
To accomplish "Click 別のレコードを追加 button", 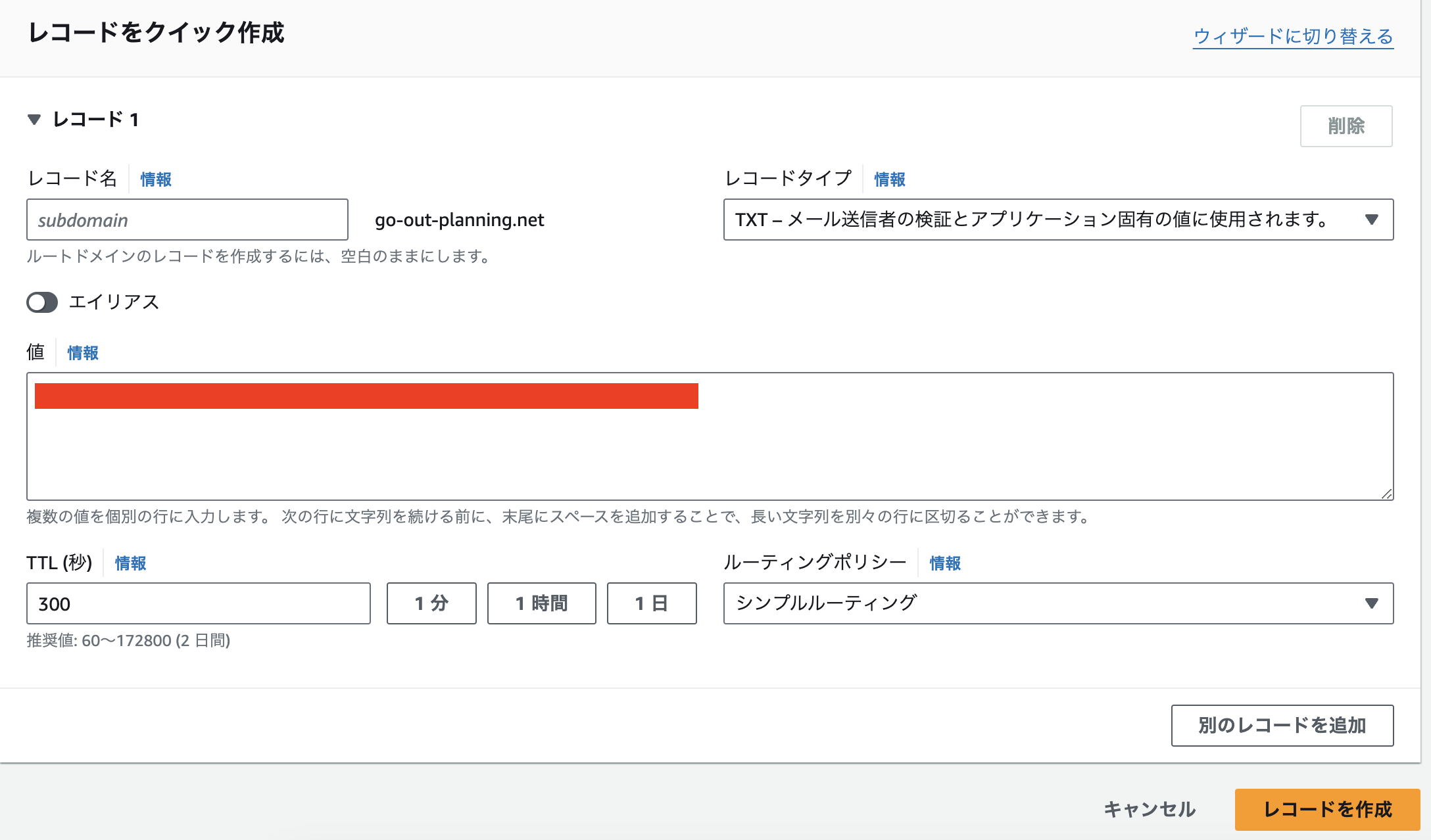I will click(1281, 725).
